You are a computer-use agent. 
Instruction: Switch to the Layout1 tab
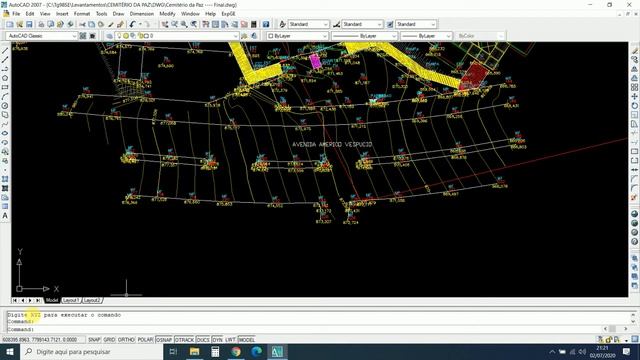coord(71,300)
